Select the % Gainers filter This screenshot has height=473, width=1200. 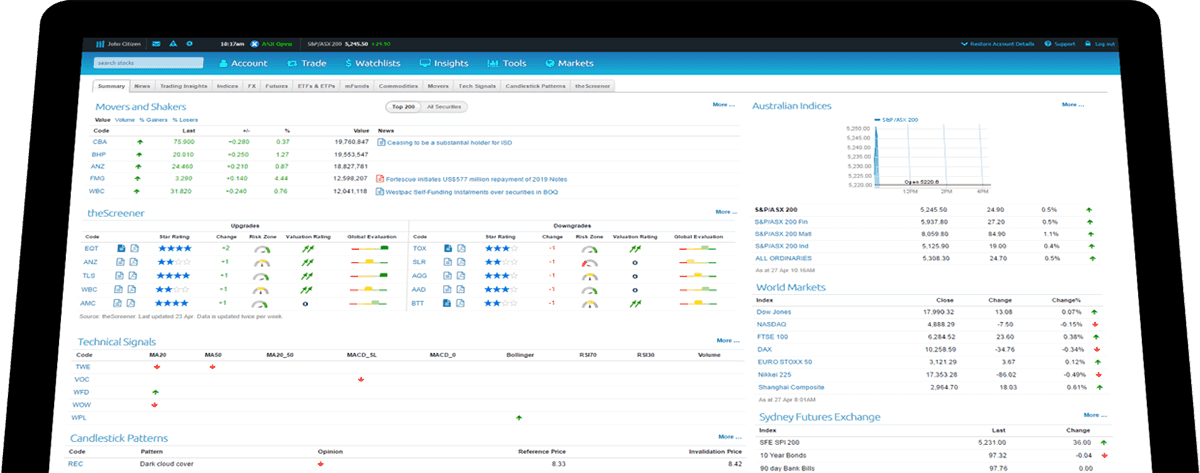(x=153, y=120)
